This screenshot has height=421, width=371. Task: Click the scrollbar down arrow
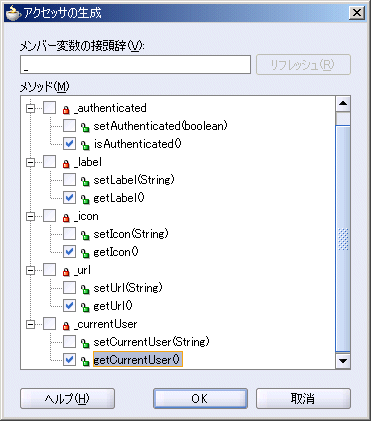[343, 360]
